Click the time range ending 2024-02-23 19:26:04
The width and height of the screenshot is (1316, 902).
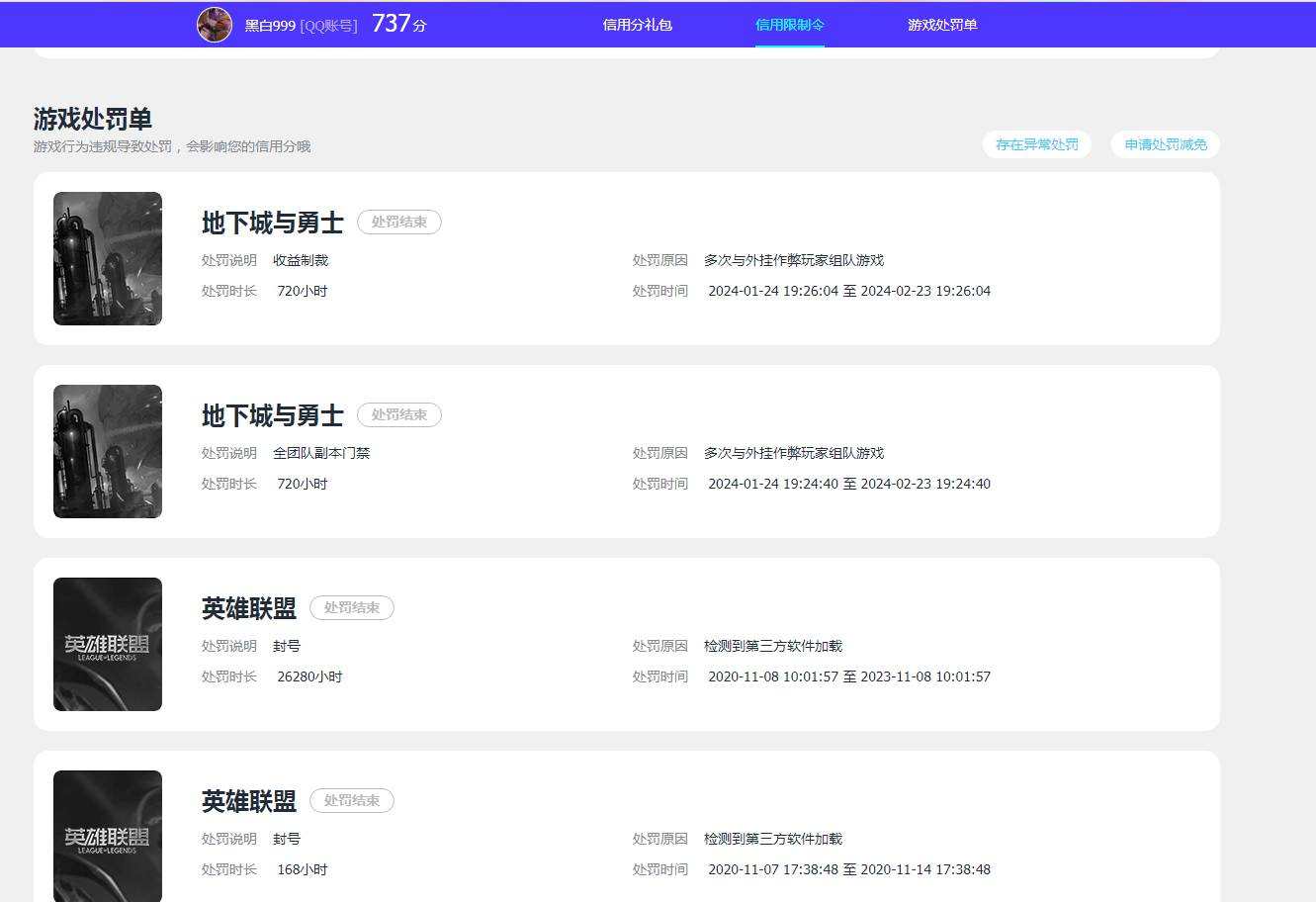(849, 291)
